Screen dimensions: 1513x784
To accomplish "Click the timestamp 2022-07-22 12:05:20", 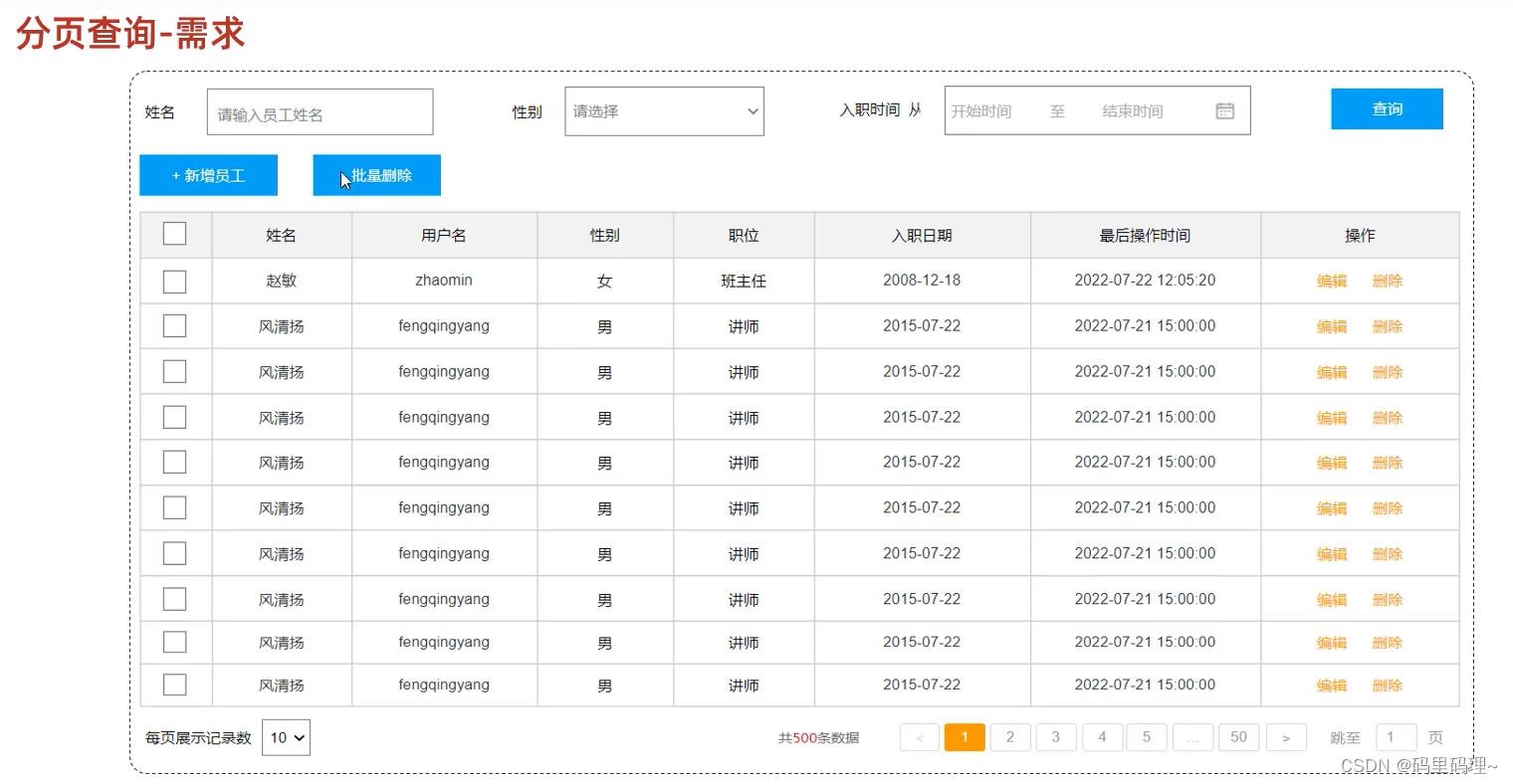I will (x=1145, y=281).
